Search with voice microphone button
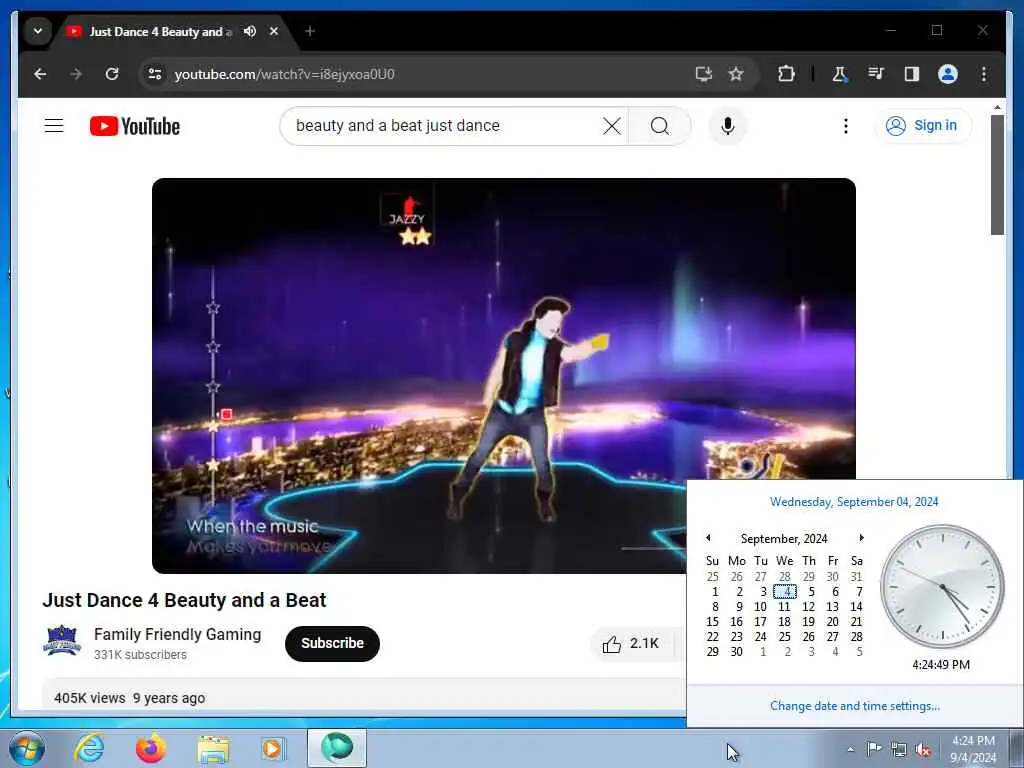 728,126
